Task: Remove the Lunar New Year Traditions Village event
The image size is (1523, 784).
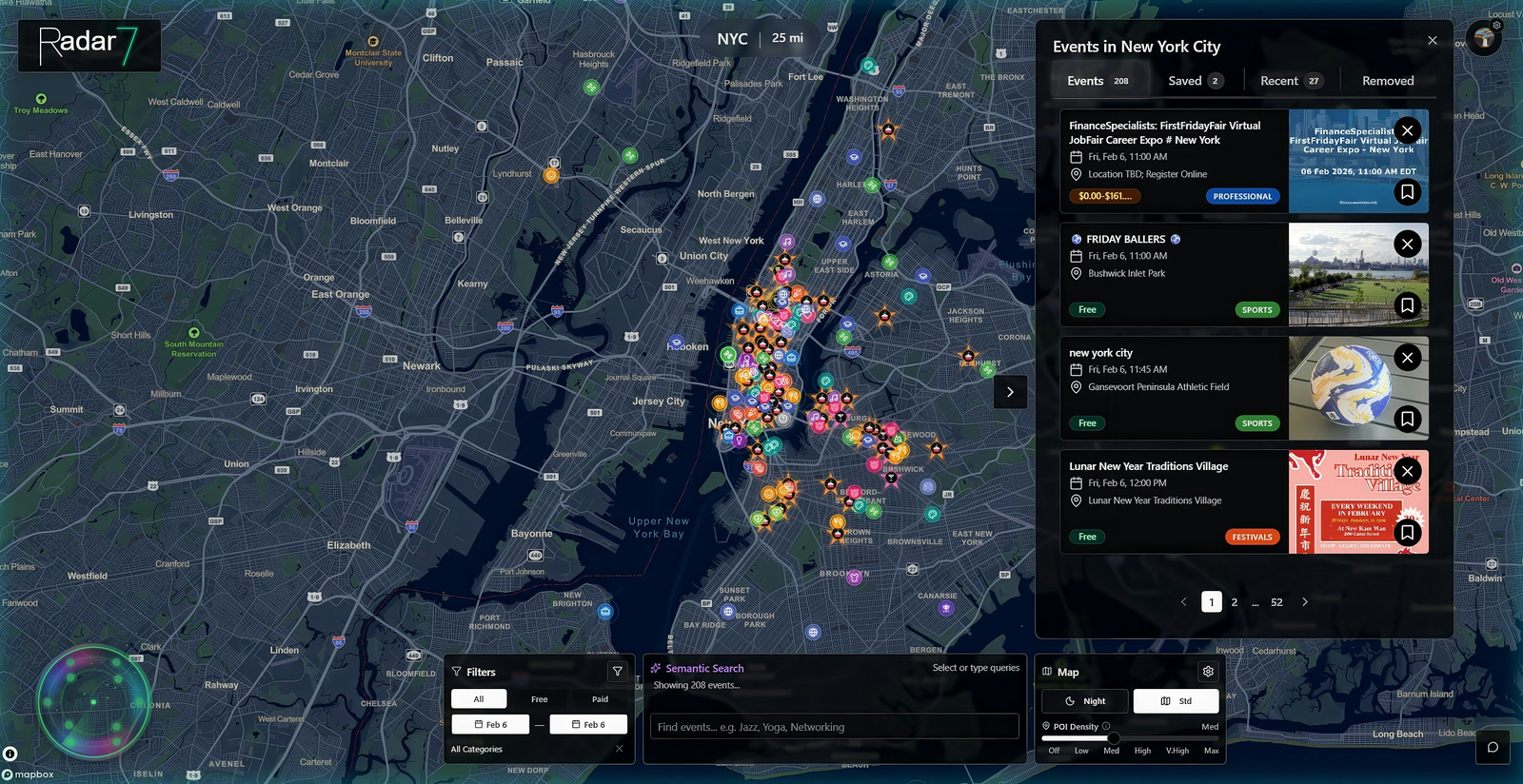Action: tap(1407, 472)
